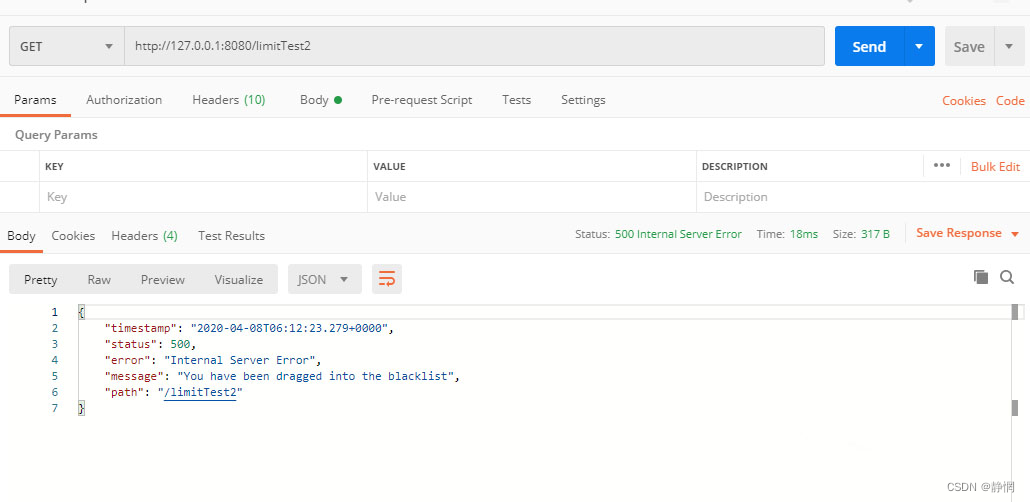1030x502 pixels.
Task: Click the "message" key in response
Action: [135, 376]
